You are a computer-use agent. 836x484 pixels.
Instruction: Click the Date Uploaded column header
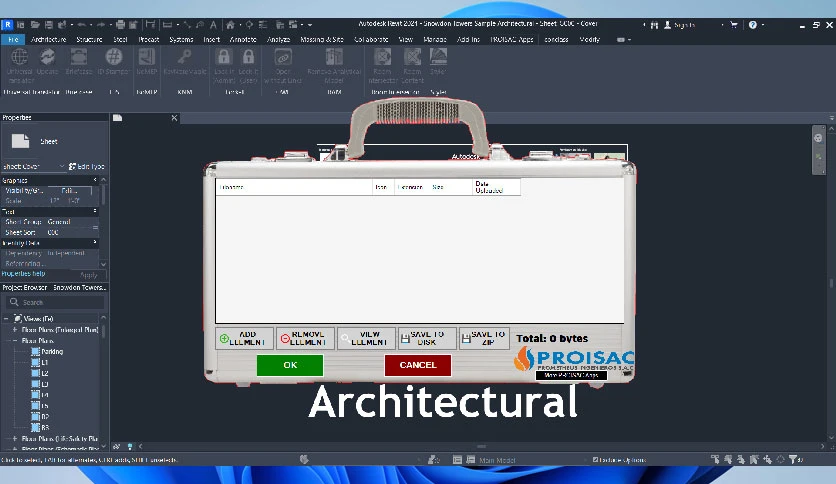tap(496, 187)
